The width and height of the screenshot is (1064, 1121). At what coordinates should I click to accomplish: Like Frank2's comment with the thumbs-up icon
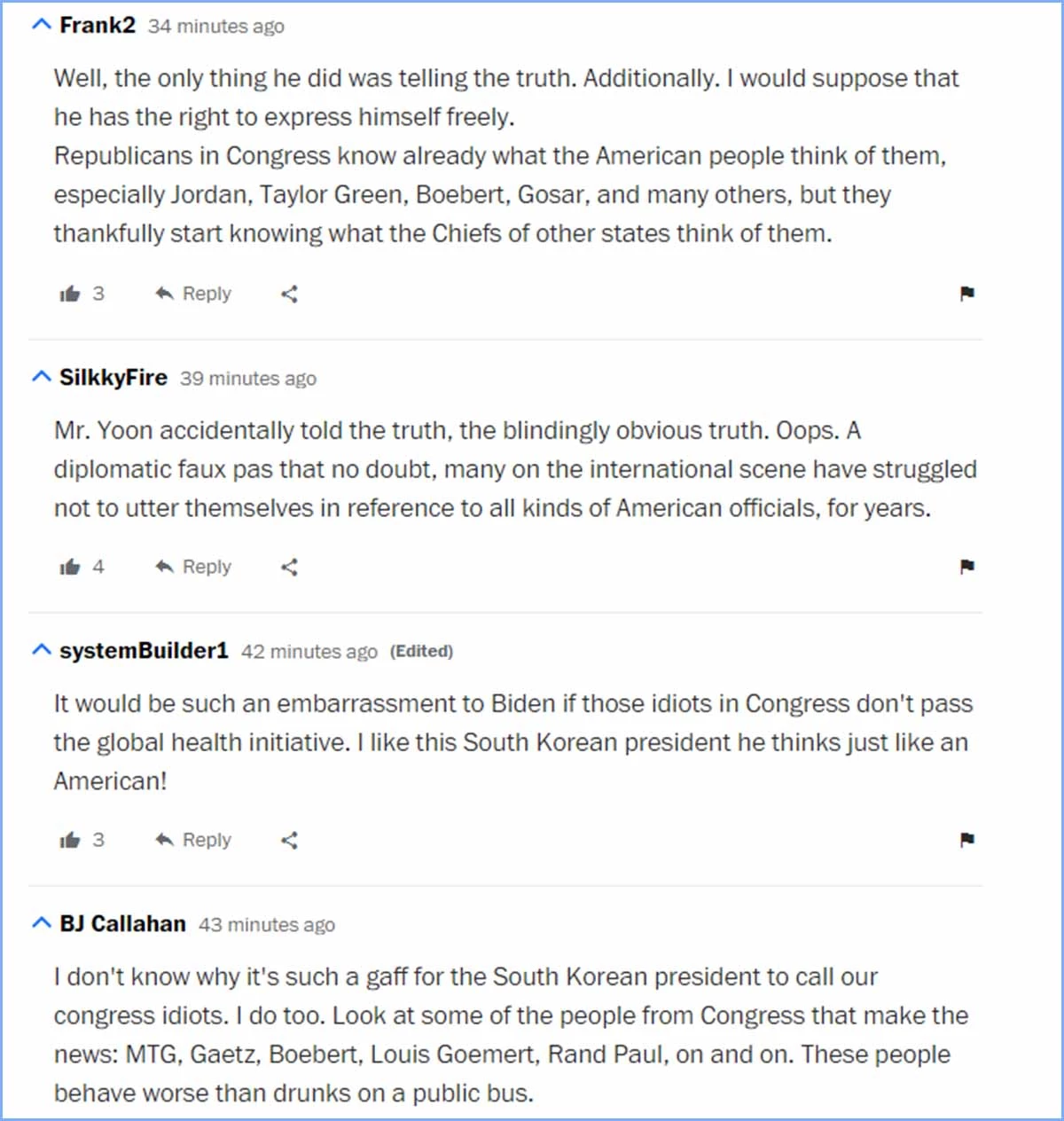click(x=71, y=294)
